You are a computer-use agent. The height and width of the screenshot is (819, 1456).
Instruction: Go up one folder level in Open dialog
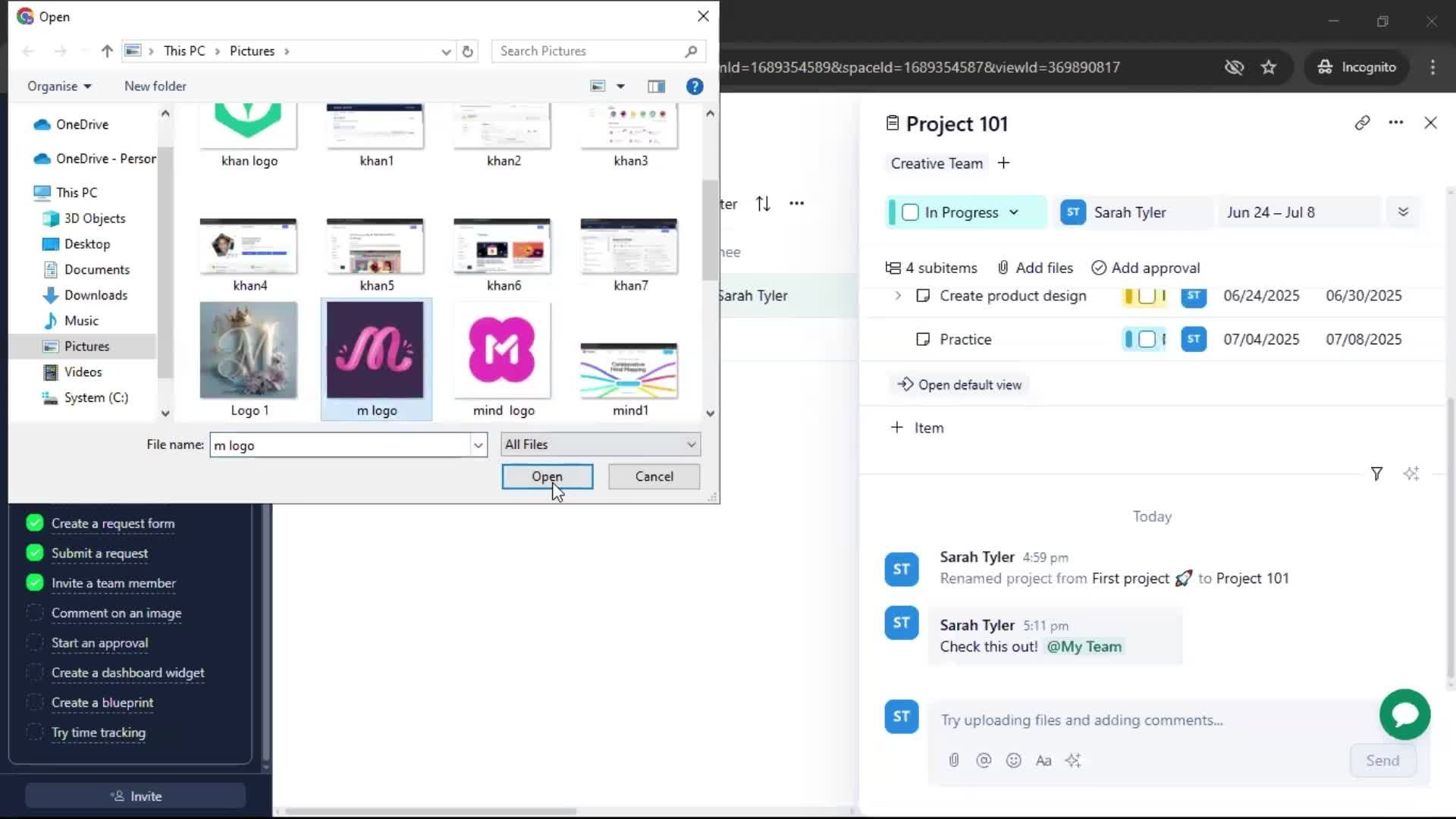(107, 51)
